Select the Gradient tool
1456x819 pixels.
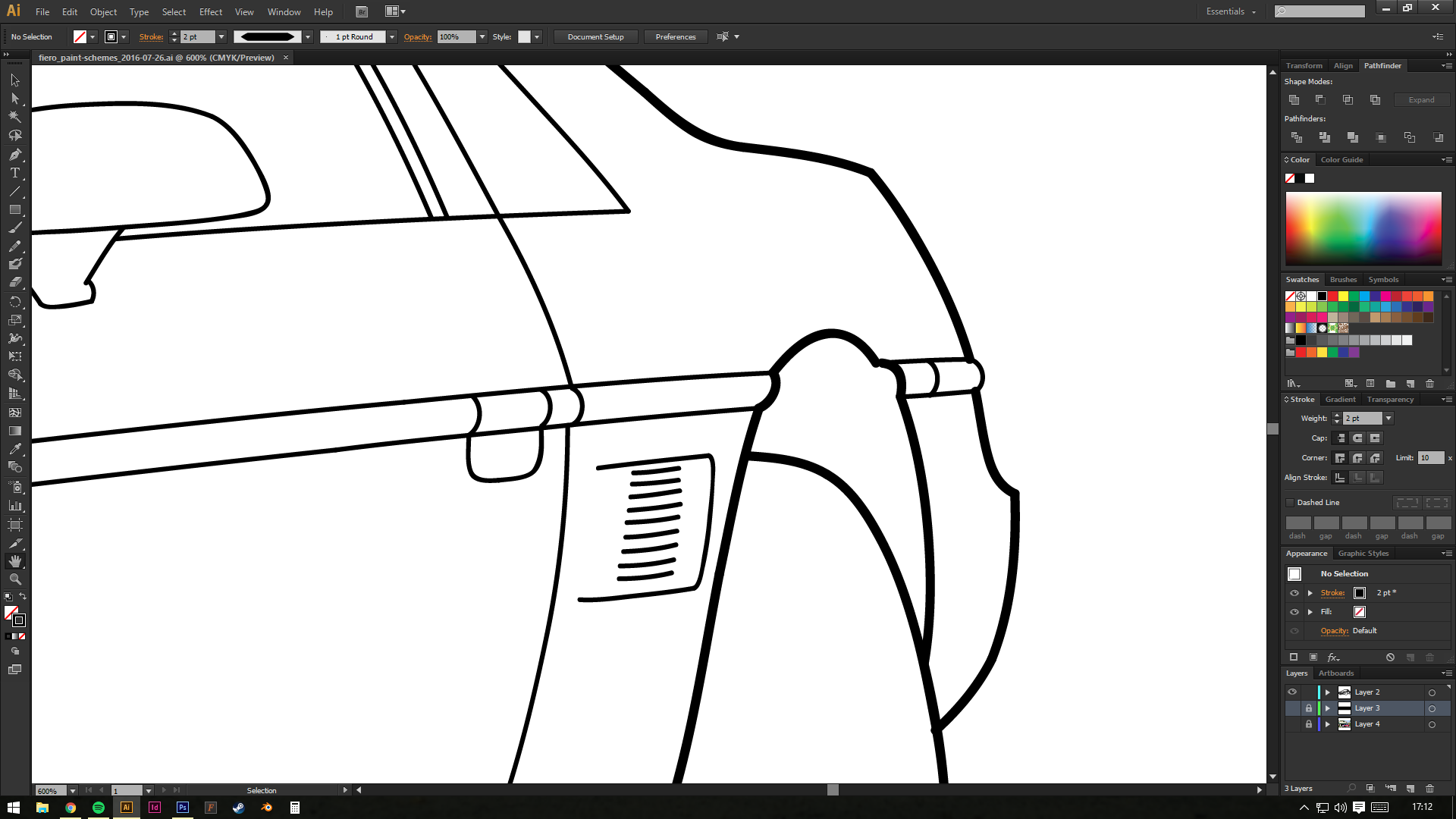click(15, 431)
